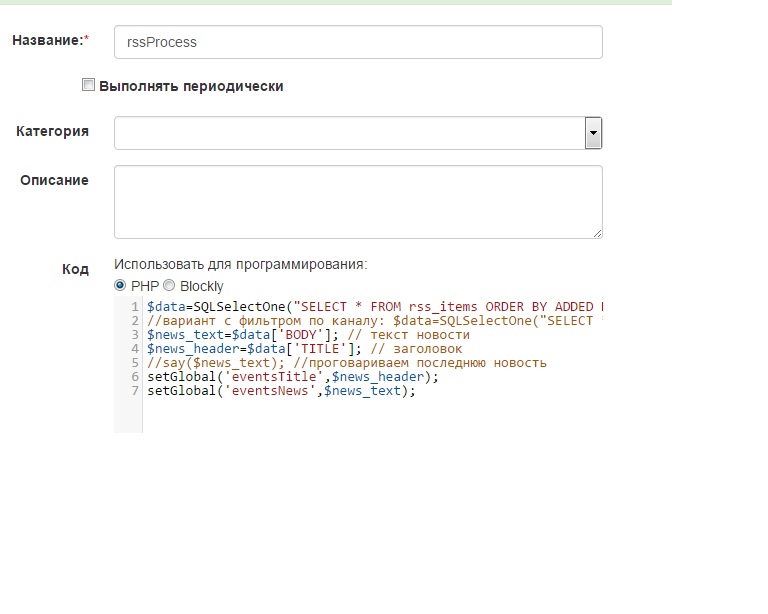Image resolution: width=768 pixels, height=614 pixels.
Task: Select the PHP radio button
Action: point(121,285)
